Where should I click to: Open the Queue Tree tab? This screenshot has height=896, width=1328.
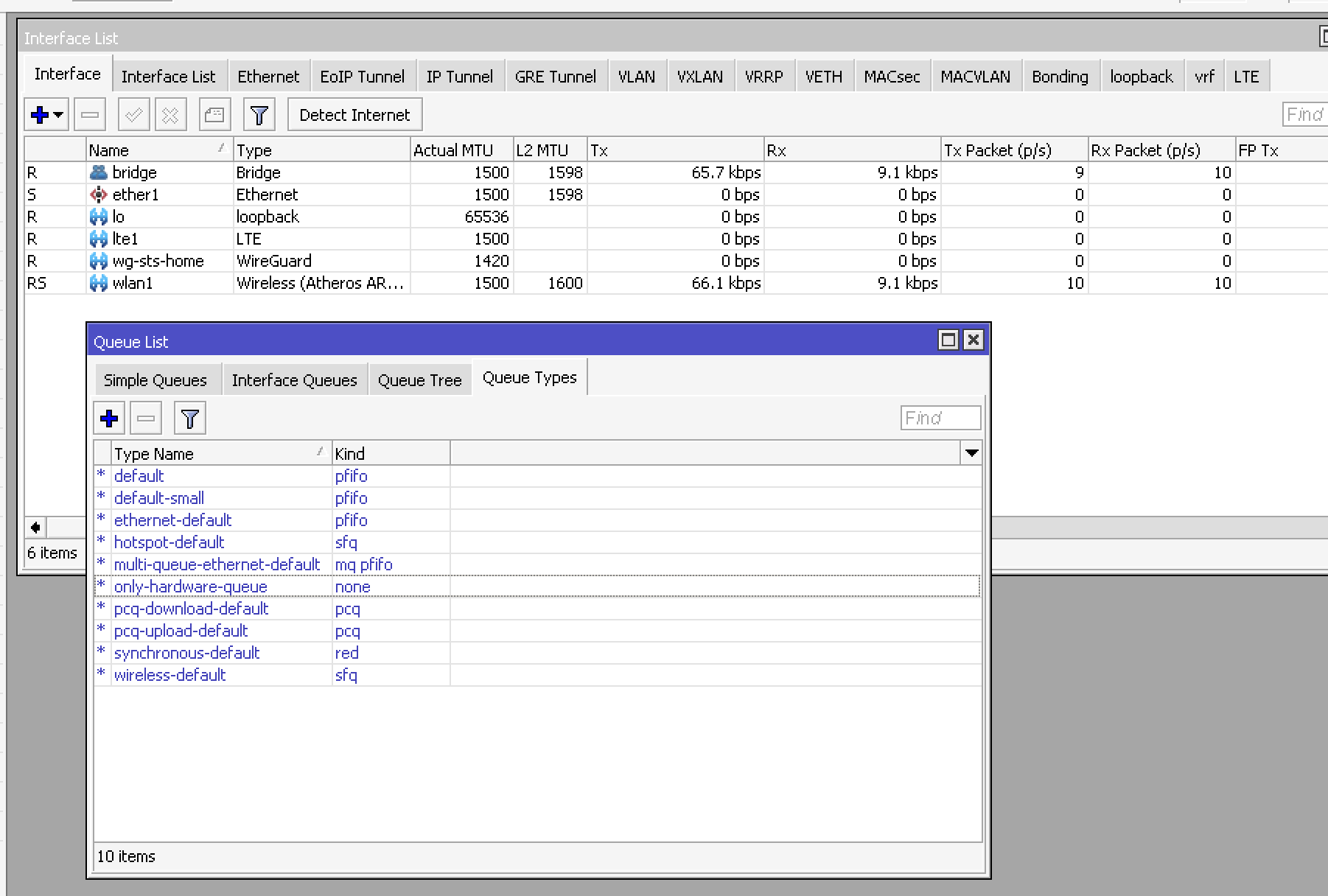[x=419, y=380]
